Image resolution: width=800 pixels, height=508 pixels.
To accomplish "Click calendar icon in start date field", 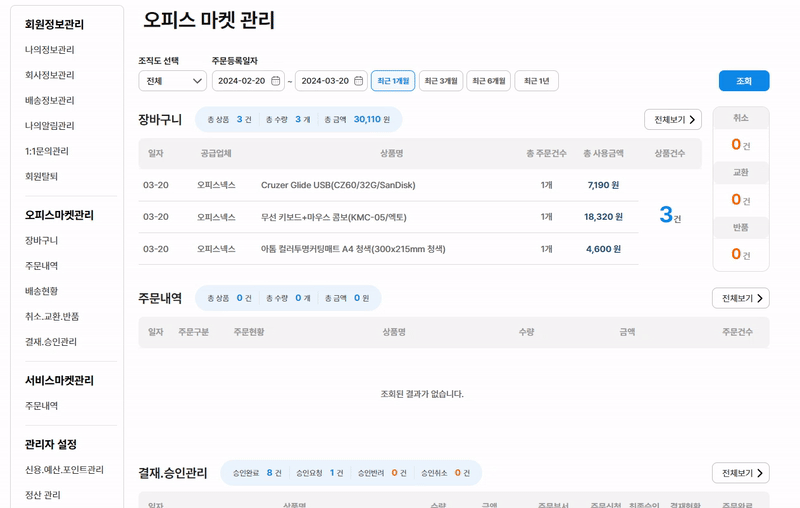I will (275, 81).
